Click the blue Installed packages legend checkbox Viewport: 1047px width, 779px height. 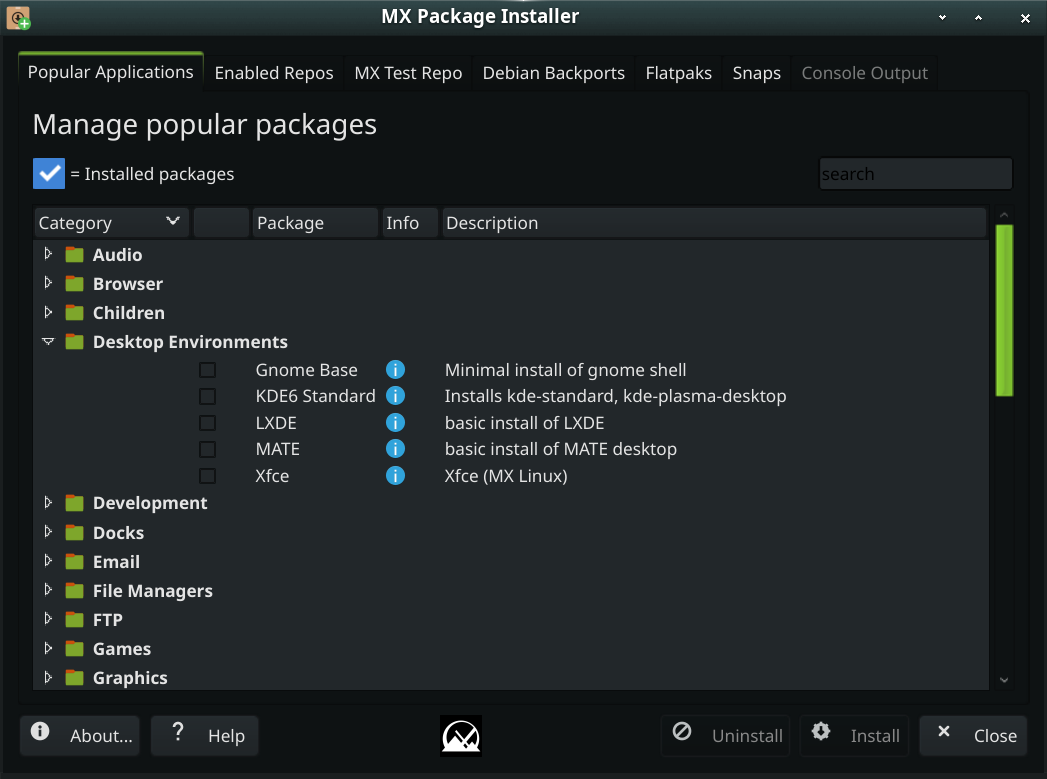tap(49, 174)
